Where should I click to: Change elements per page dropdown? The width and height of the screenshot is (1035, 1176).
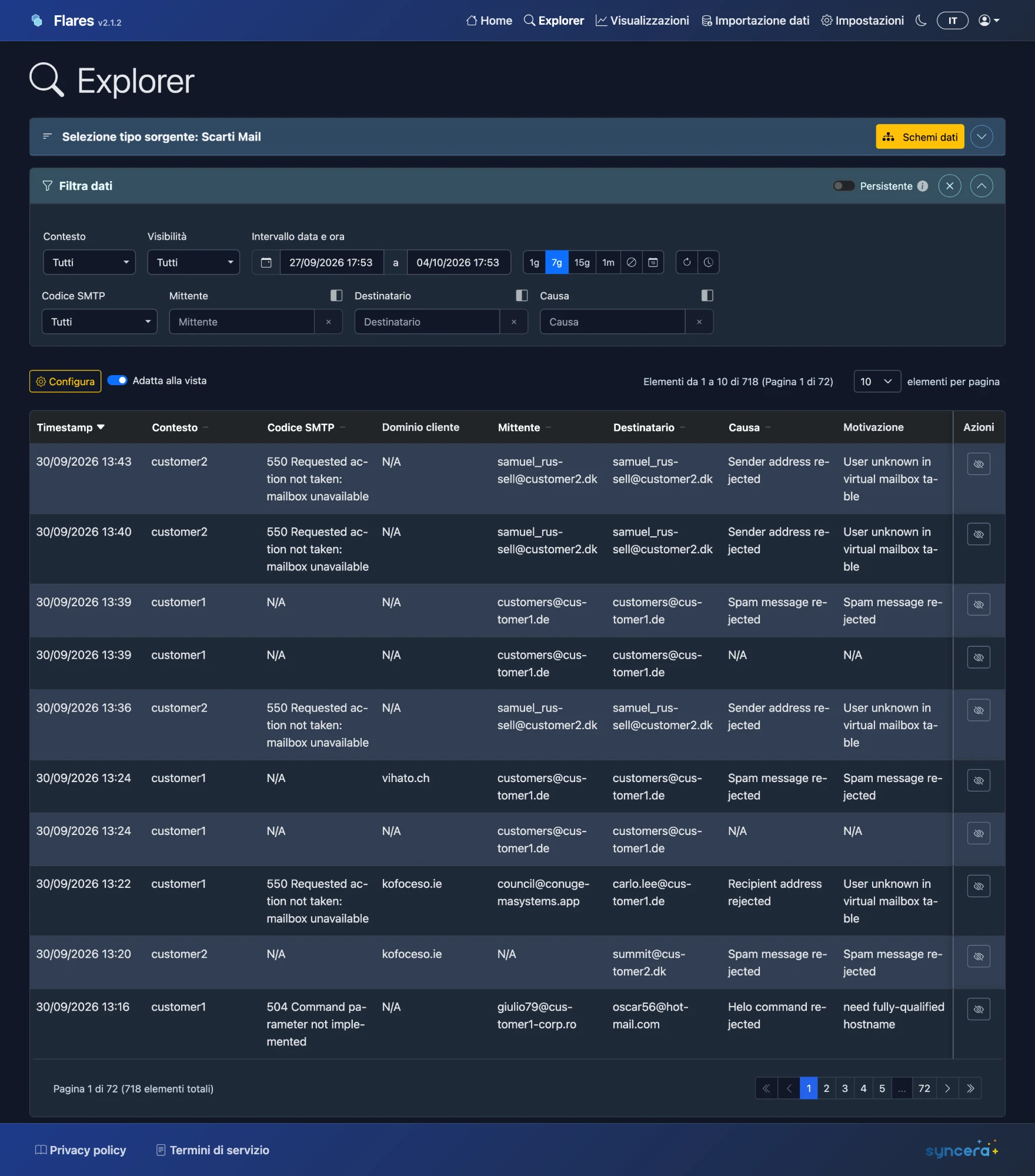click(x=877, y=382)
